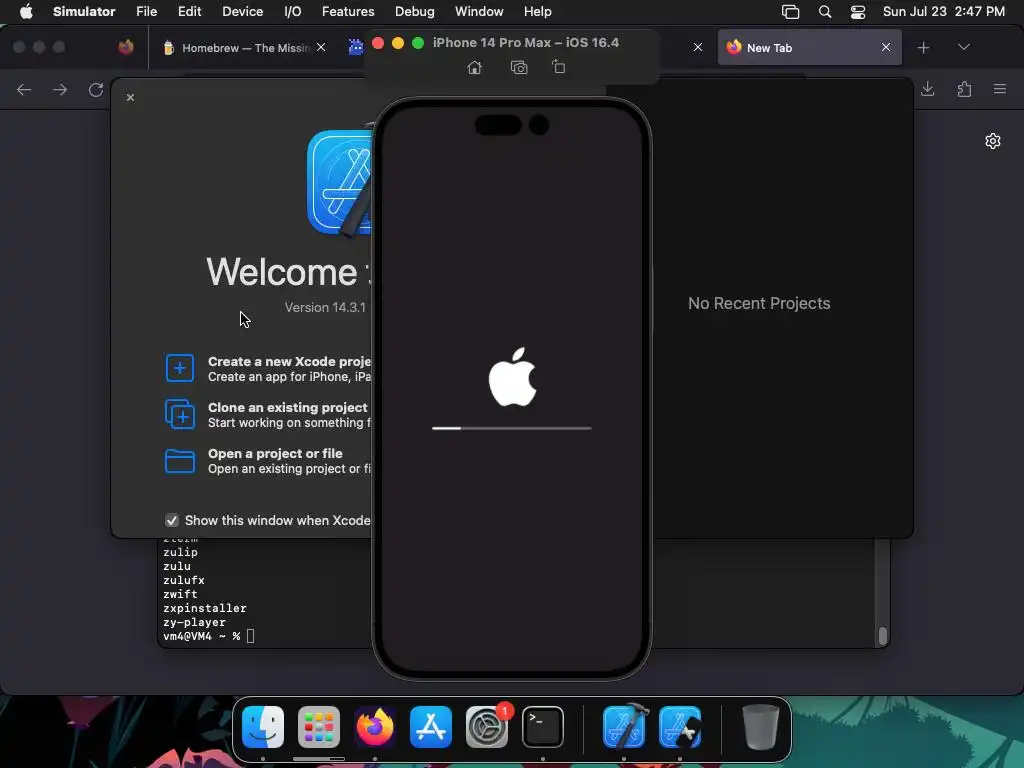The height and width of the screenshot is (768, 1024).
Task: Click Firefox back arrow
Action: (24, 89)
